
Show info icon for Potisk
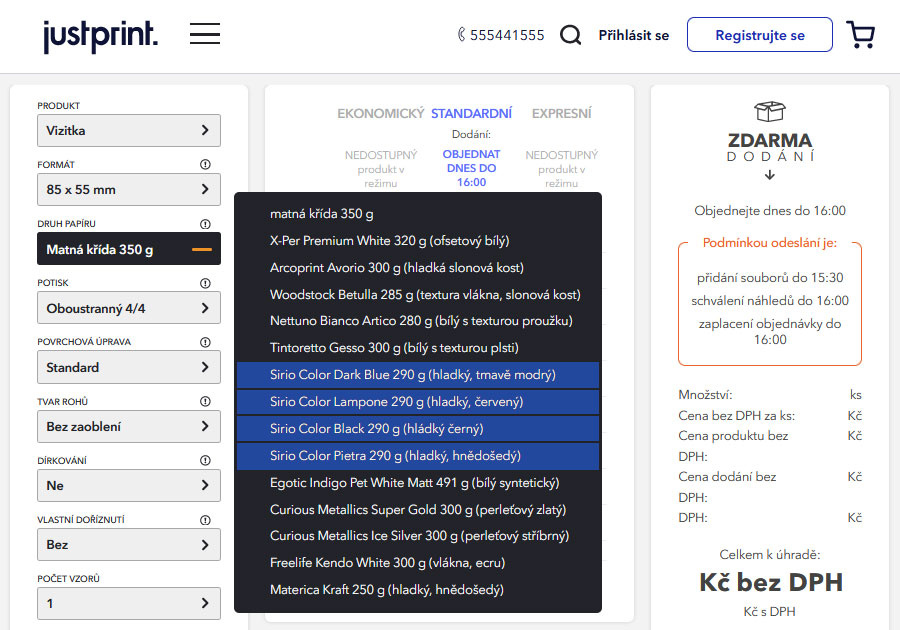click(205, 283)
